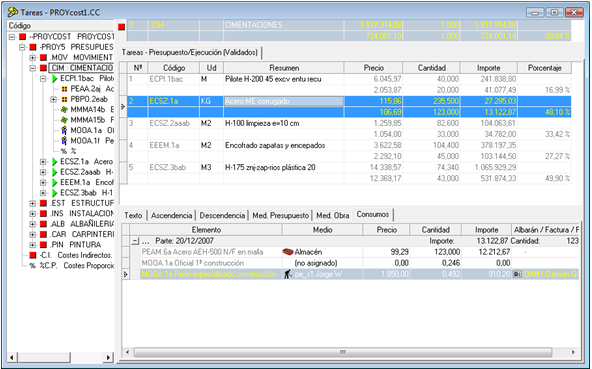The image size is (592, 369).
Task: Click green triangle icon of ECSZ.2aaab
Action: (54, 172)
